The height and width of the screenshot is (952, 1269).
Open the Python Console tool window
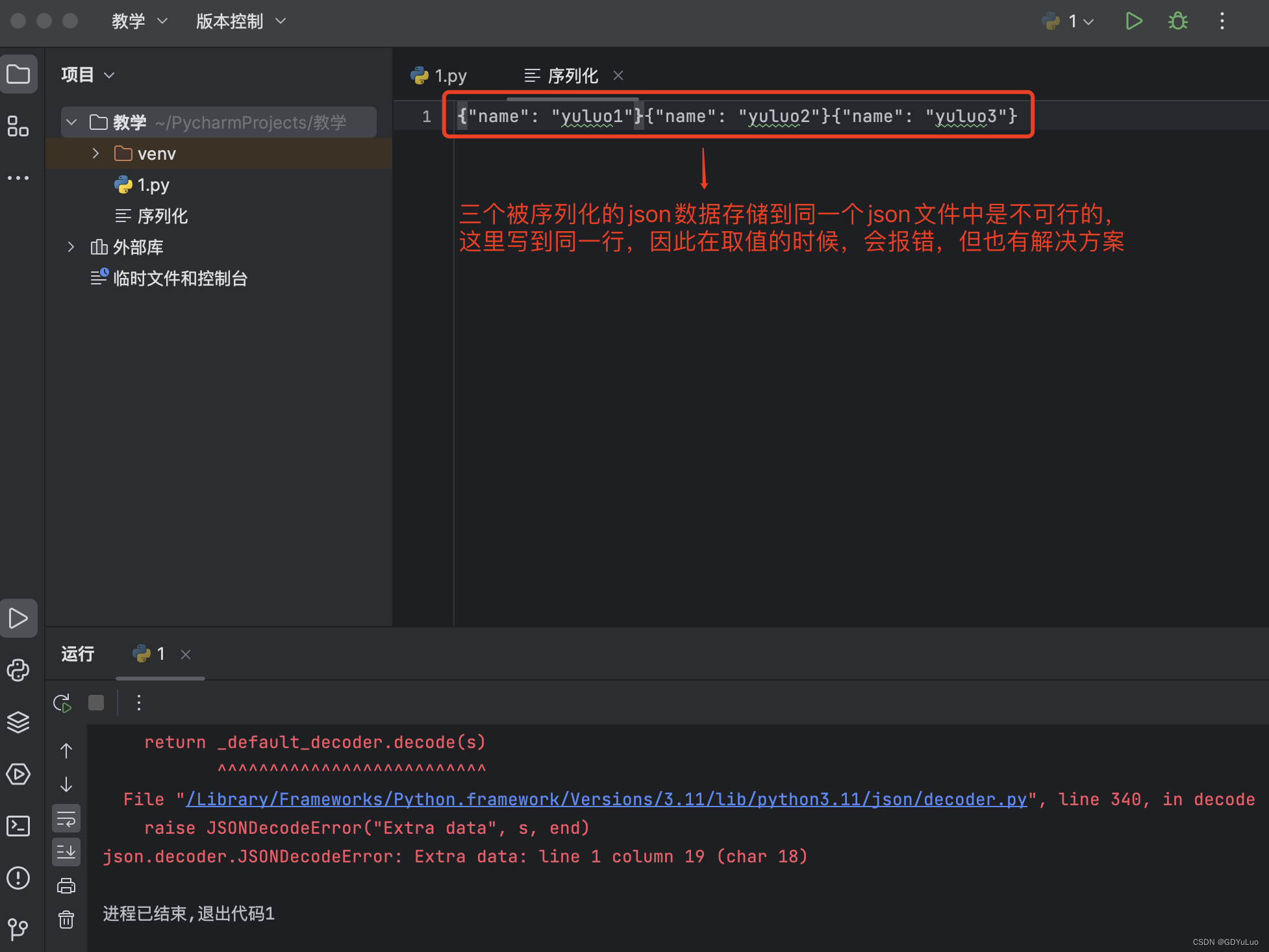pos(18,670)
